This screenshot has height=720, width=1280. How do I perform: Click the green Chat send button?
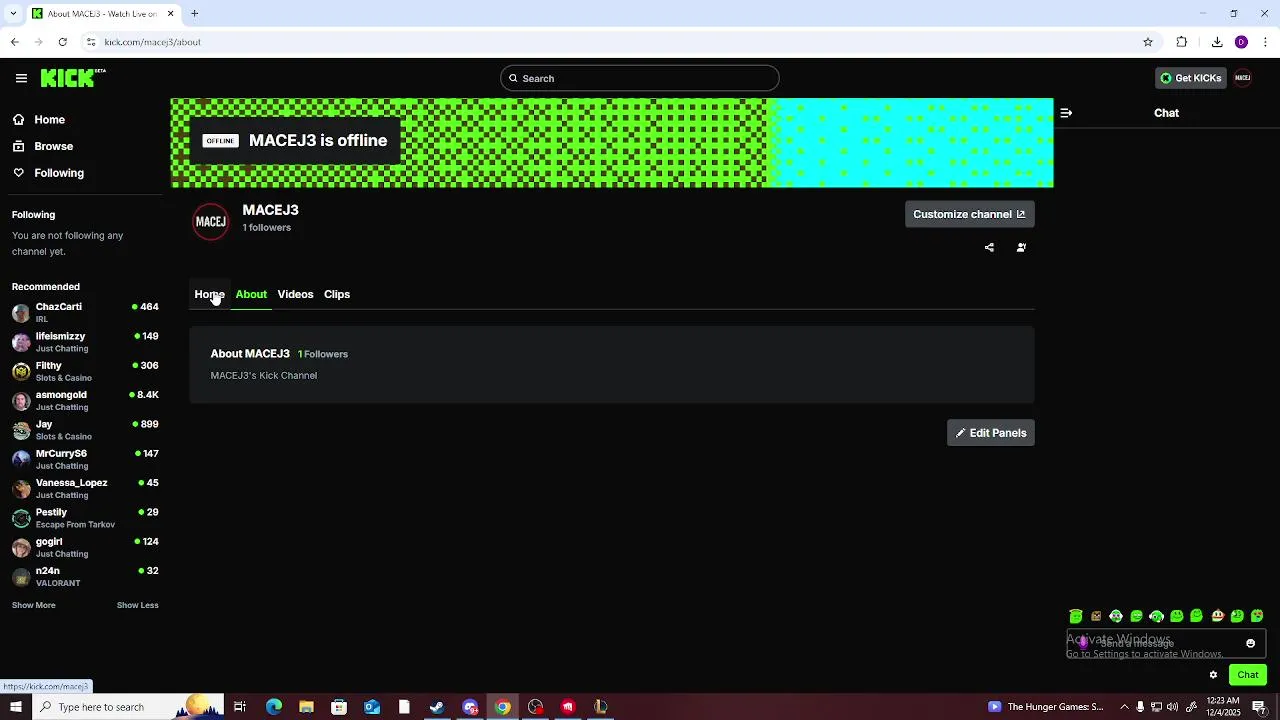click(x=1248, y=675)
